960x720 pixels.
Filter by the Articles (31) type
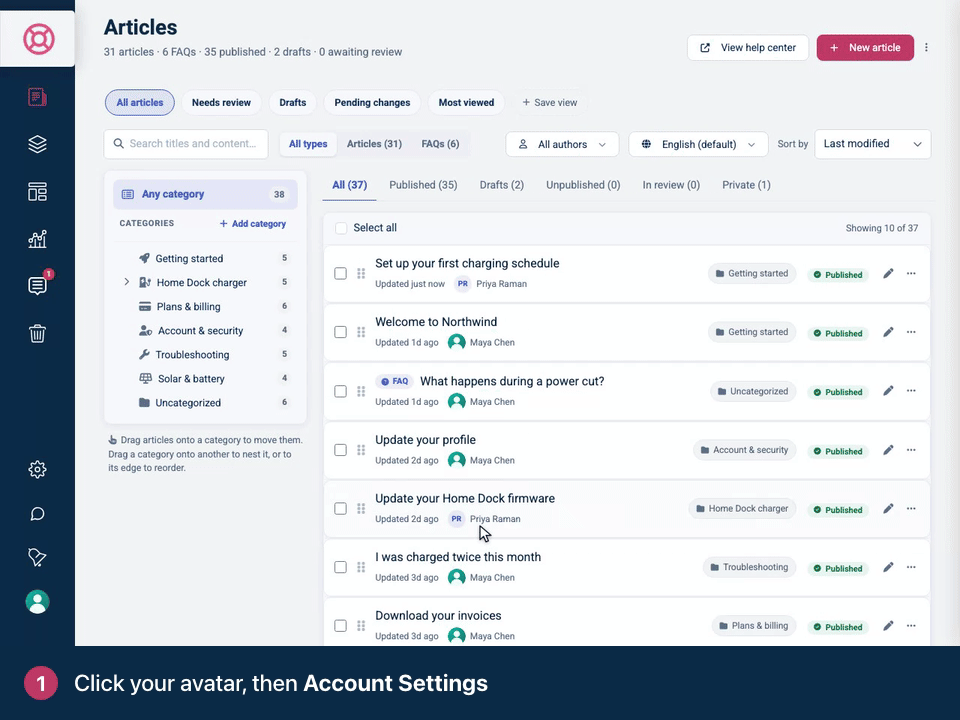(x=374, y=144)
